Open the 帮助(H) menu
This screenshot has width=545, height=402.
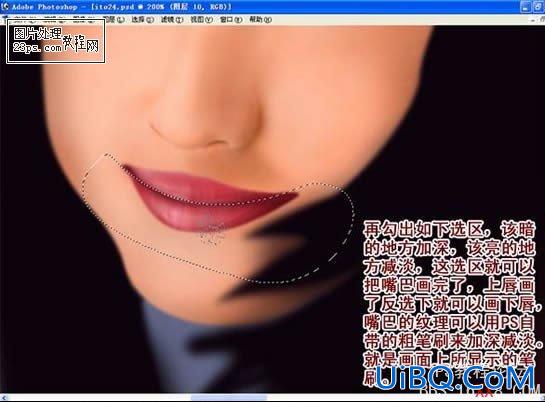tap(260, 19)
